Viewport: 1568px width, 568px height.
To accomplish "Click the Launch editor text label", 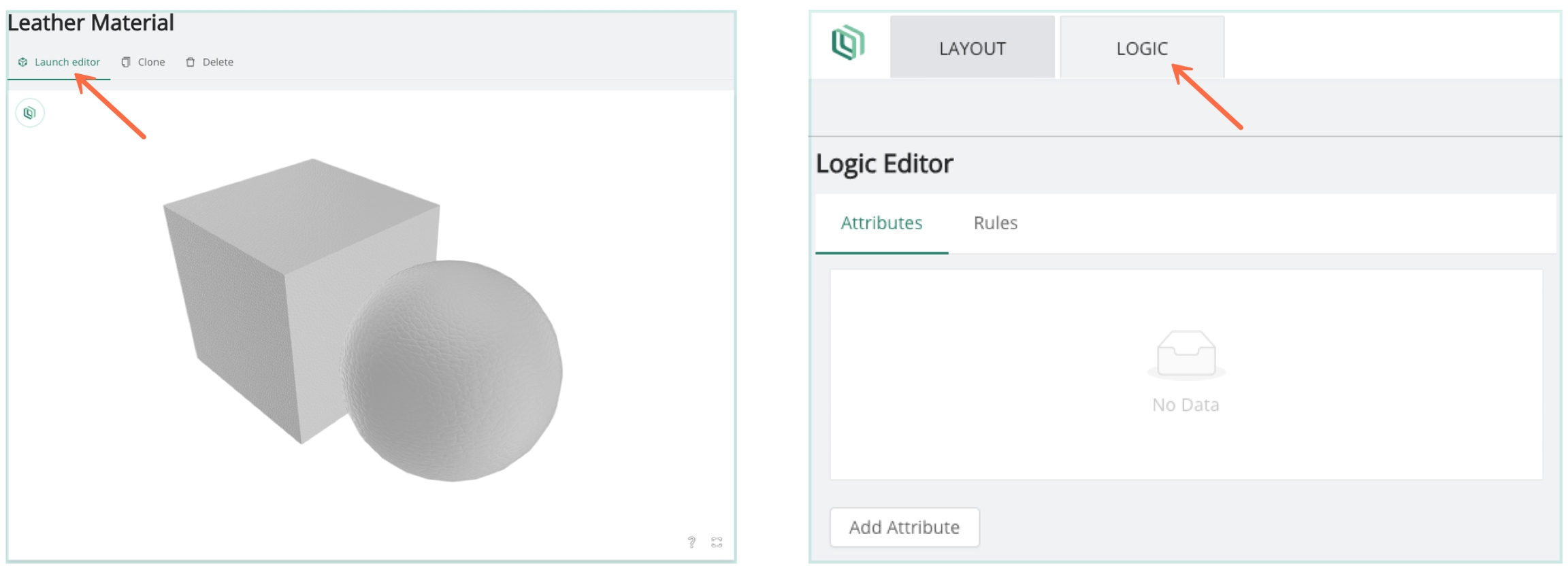I will (x=67, y=62).
